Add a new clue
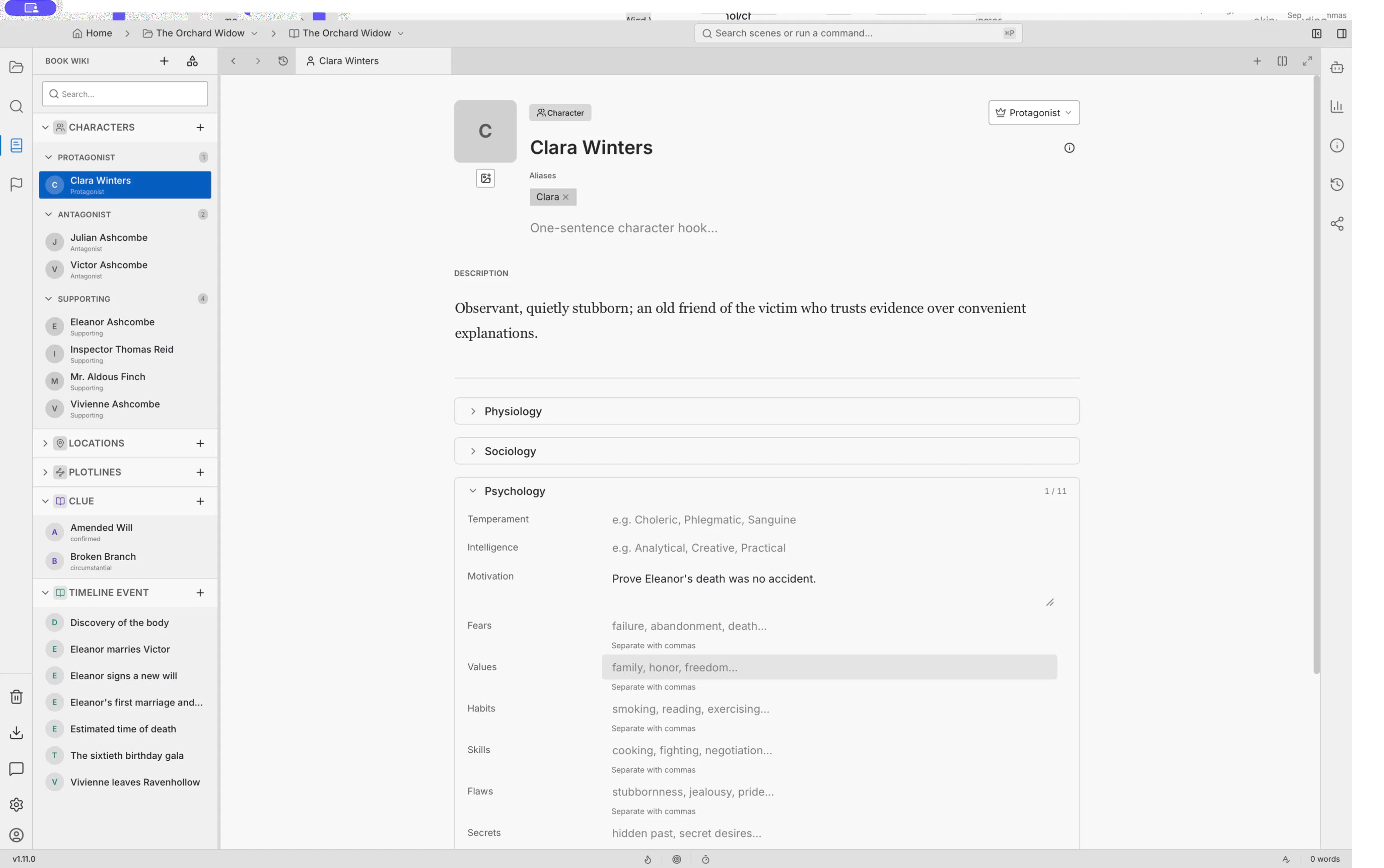The image size is (1384, 868). [x=200, y=501]
